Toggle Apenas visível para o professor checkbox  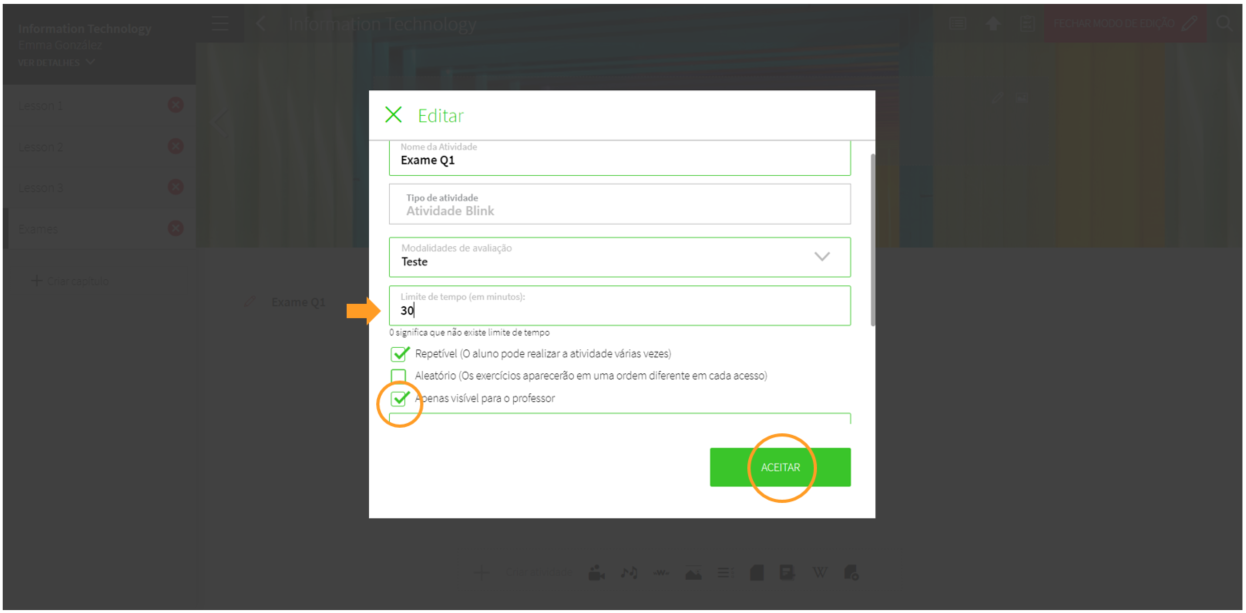coord(400,399)
